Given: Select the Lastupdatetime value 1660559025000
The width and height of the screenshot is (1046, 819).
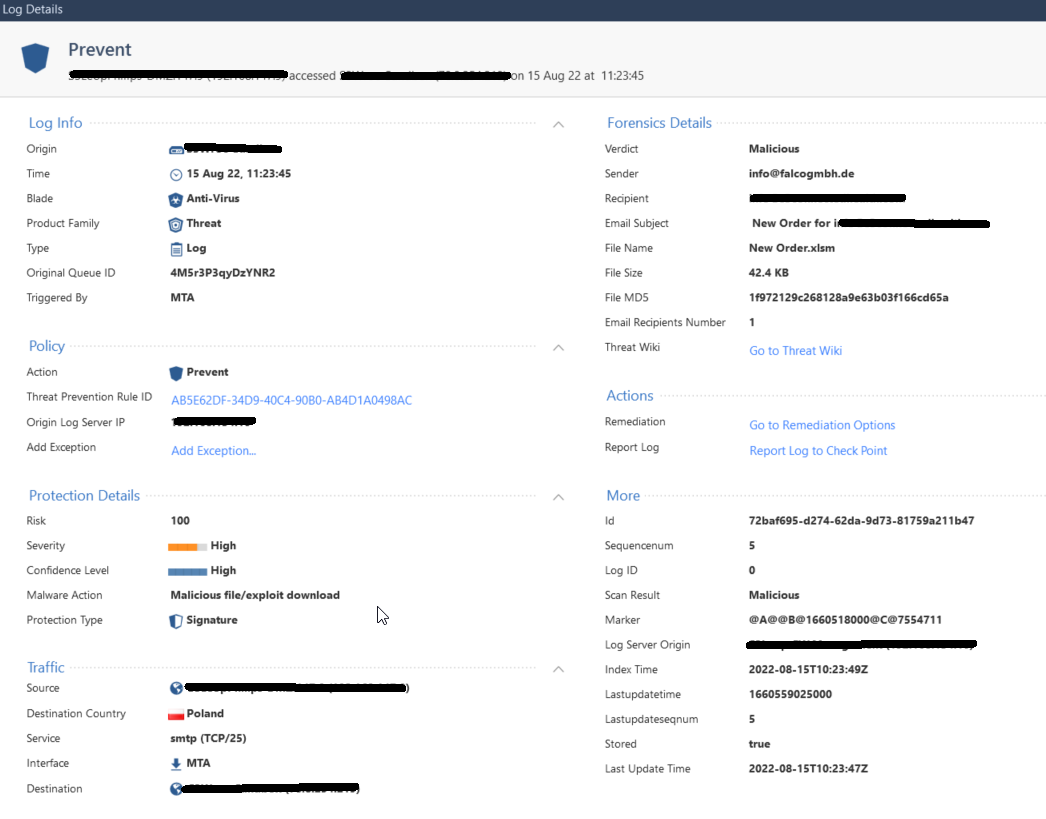Looking at the screenshot, I should (x=791, y=694).
